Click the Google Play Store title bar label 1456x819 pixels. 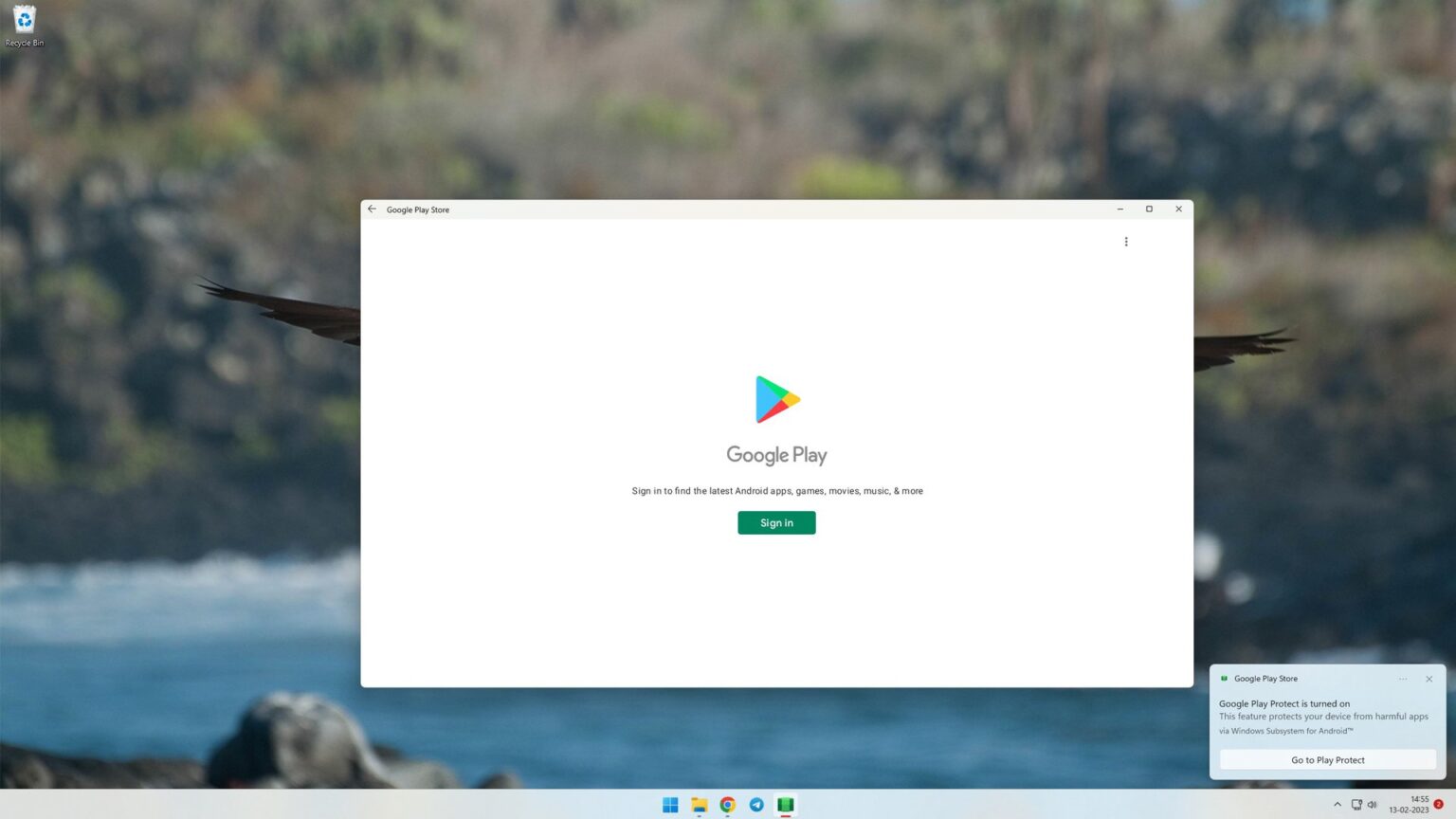click(418, 209)
